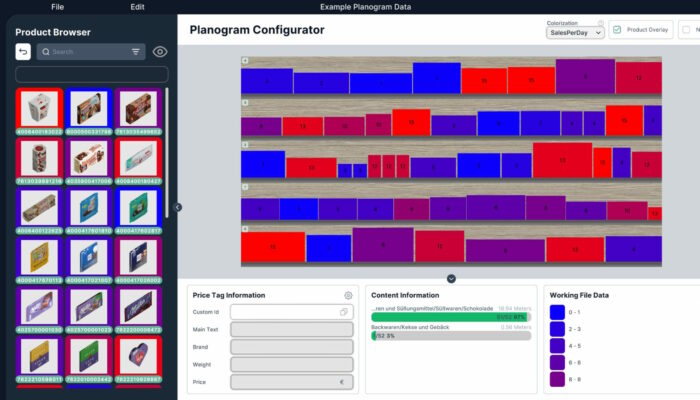The image size is (700, 400).
Task: Click the copy icon in Custom Id field
Action: pos(343,312)
